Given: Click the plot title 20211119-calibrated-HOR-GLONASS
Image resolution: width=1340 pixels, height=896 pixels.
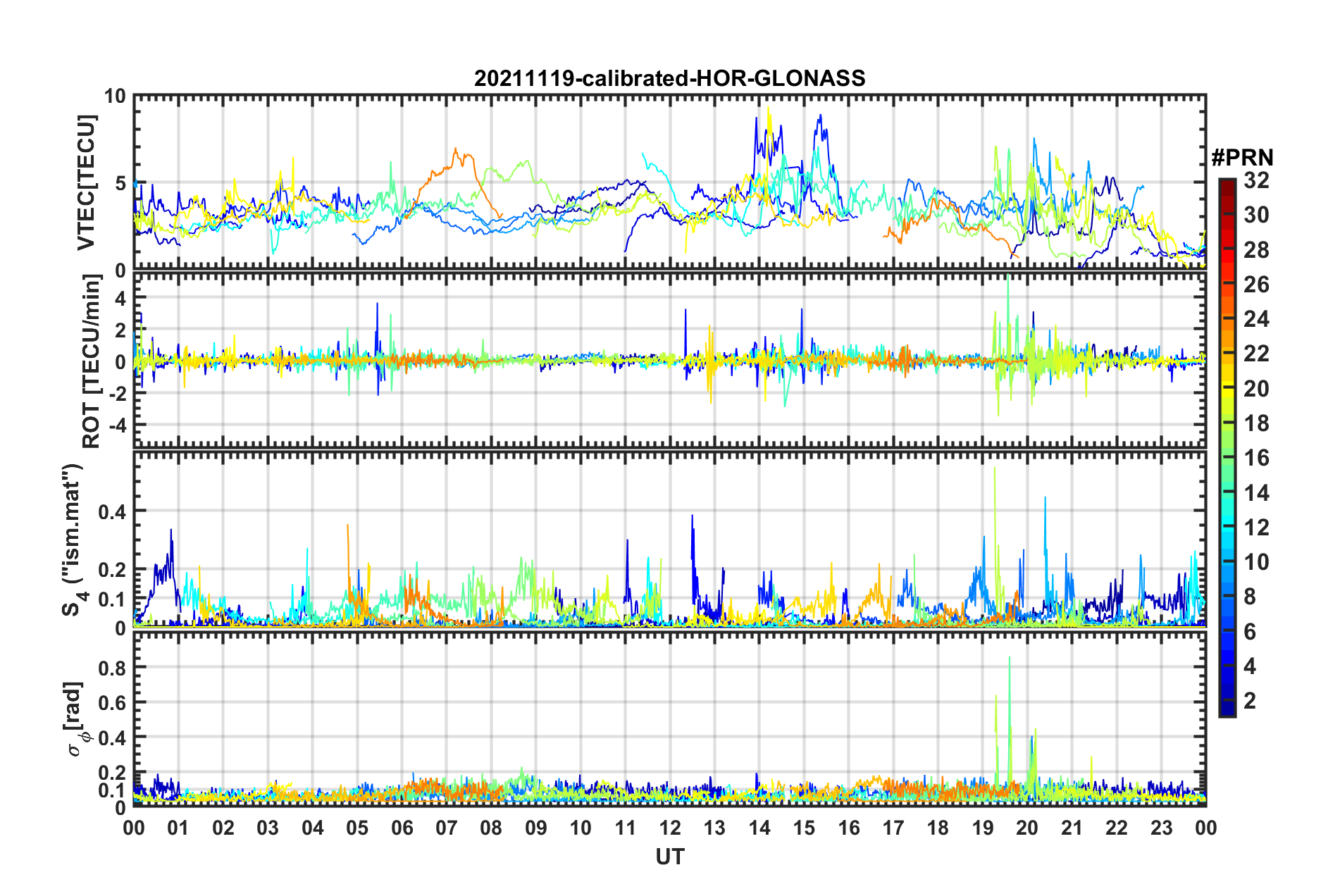Looking at the screenshot, I should pyautogui.click(x=669, y=78).
